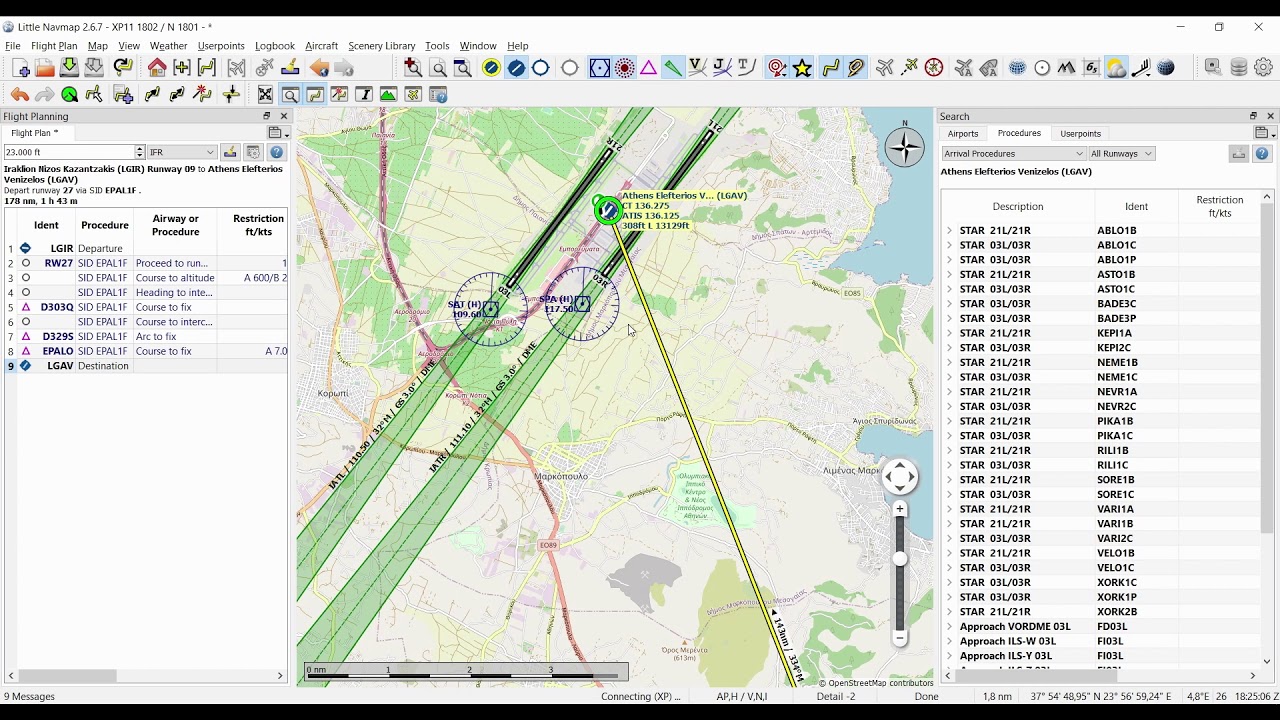Image resolution: width=1280 pixels, height=720 pixels.
Task: Select the EPALO waypoint row
Action: coord(146,351)
